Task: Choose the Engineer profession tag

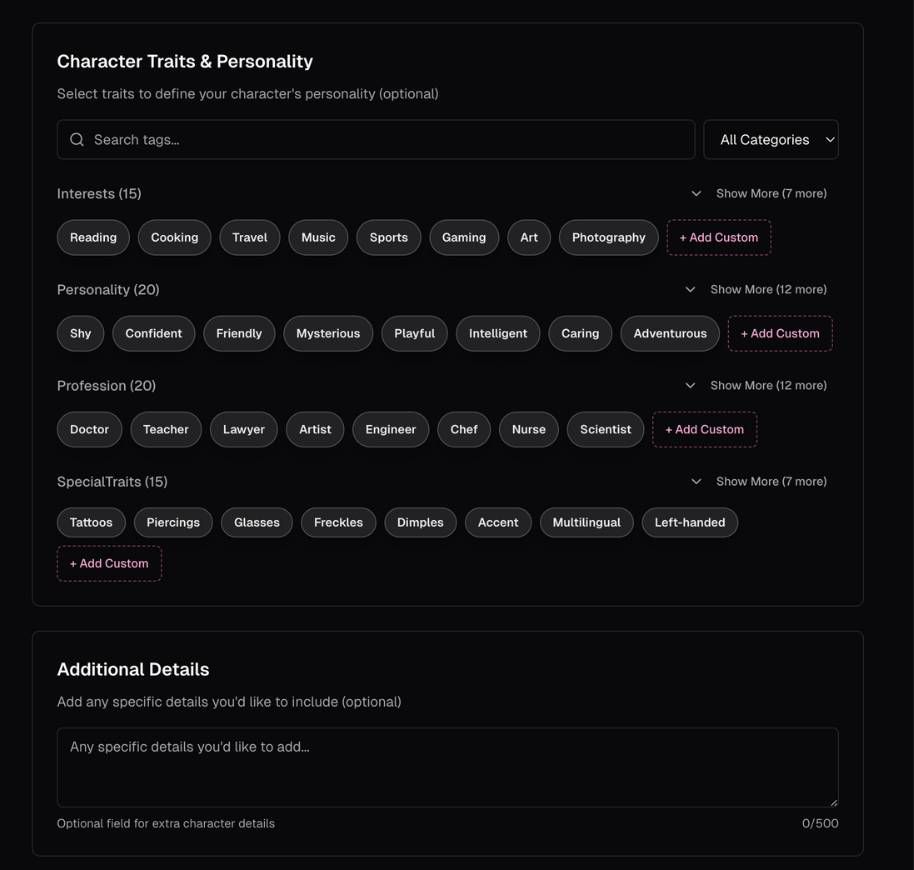Action: click(390, 430)
